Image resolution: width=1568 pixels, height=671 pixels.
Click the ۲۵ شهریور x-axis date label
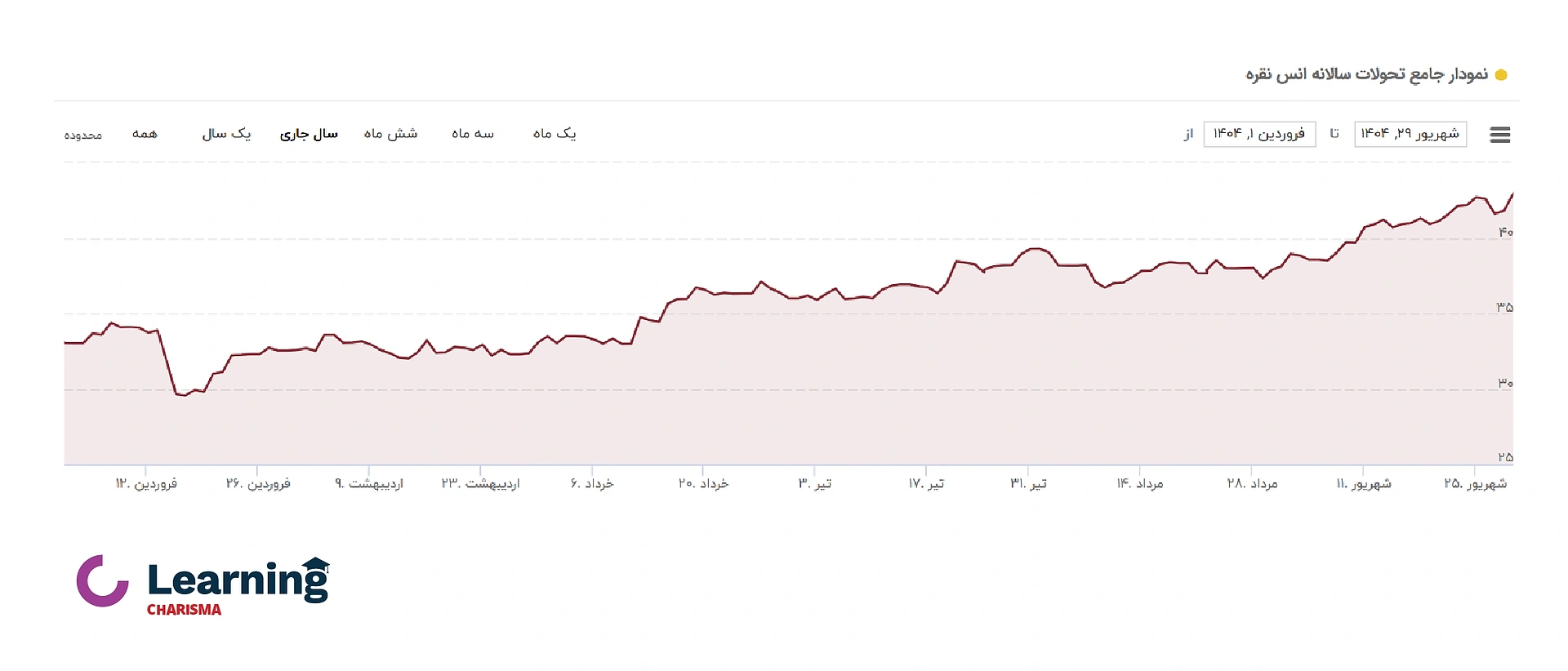(x=1475, y=484)
